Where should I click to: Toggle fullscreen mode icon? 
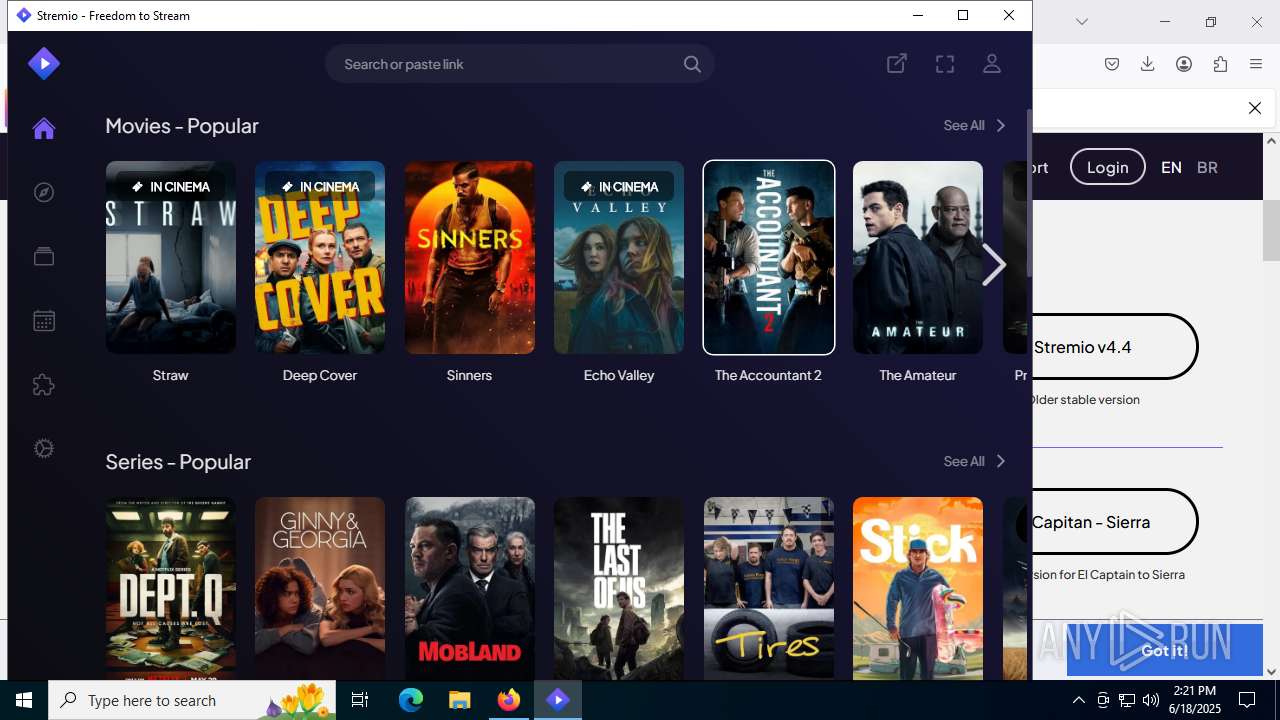pos(945,64)
